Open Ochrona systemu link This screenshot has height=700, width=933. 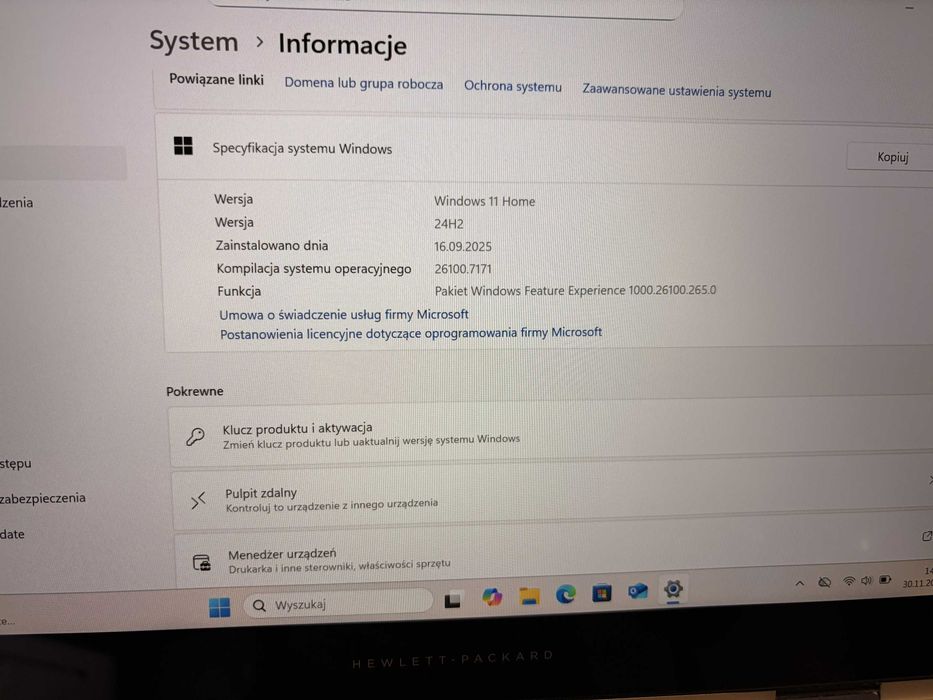[x=513, y=86]
